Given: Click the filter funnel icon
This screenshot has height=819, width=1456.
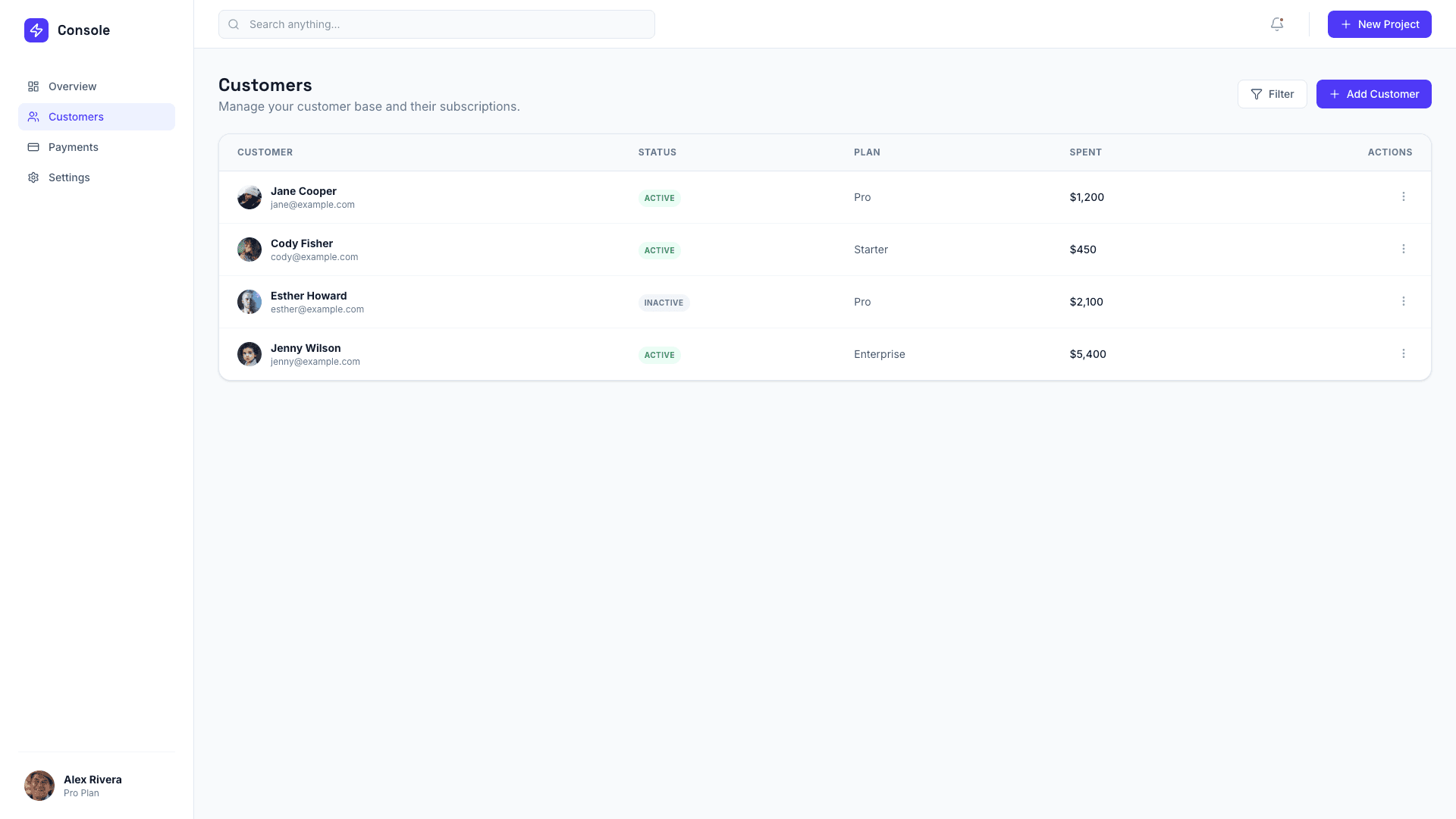Looking at the screenshot, I should click(1258, 94).
